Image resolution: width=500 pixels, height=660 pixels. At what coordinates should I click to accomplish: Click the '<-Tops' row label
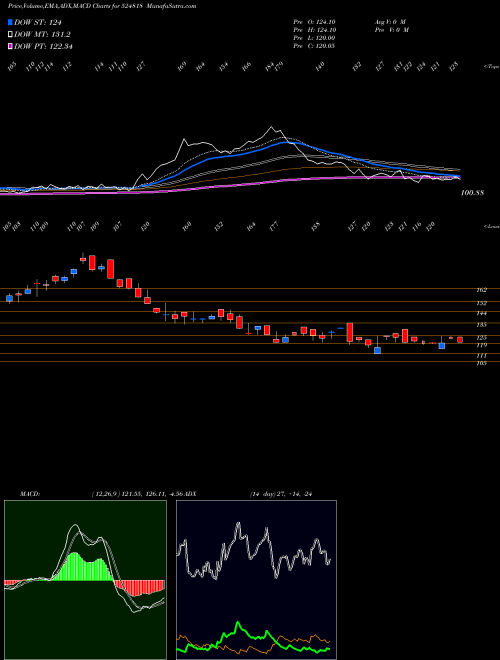491,67
